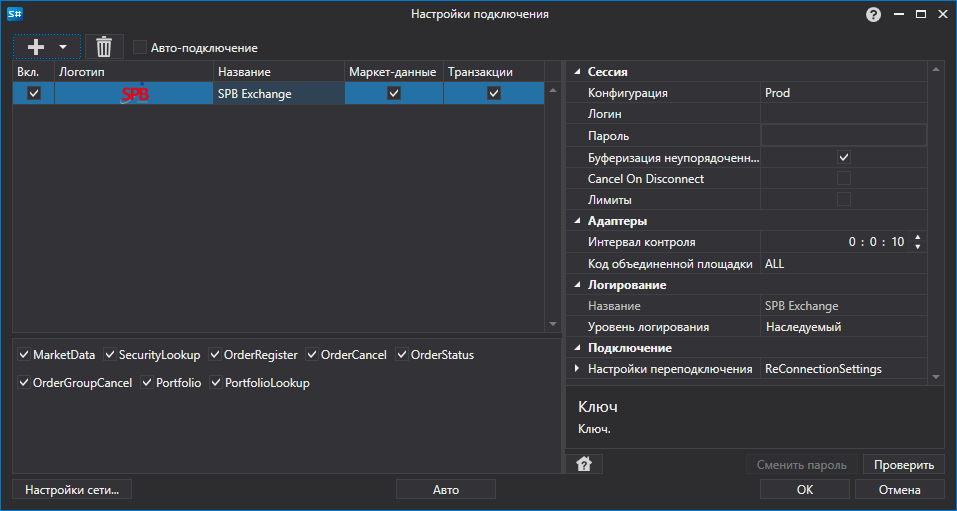Click the S# application logo icon
Viewport: 957px width, 511px height.
pyautogui.click(x=15, y=14)
